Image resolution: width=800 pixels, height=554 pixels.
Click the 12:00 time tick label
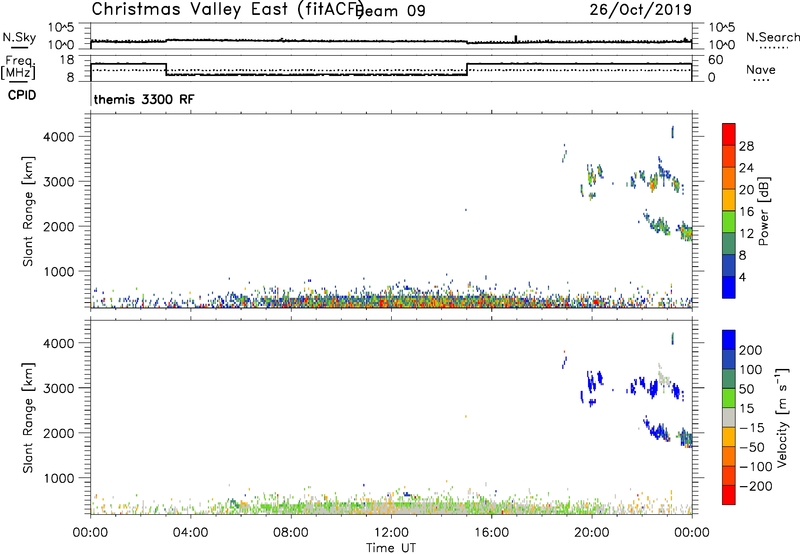[391, 533]
